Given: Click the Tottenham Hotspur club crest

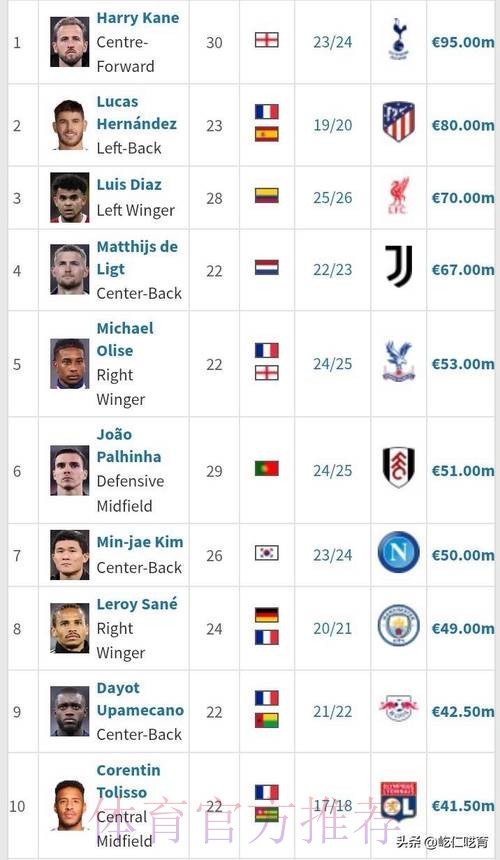Looking at the screenshot, I should [399, 39].
